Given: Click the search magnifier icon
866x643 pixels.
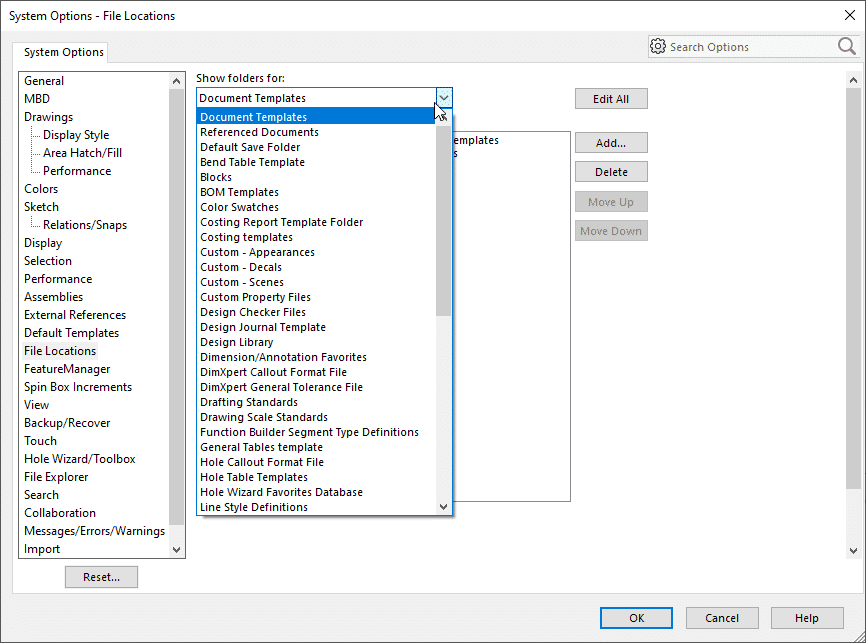Looking at the screenshot, I should [x=846, y=46].
